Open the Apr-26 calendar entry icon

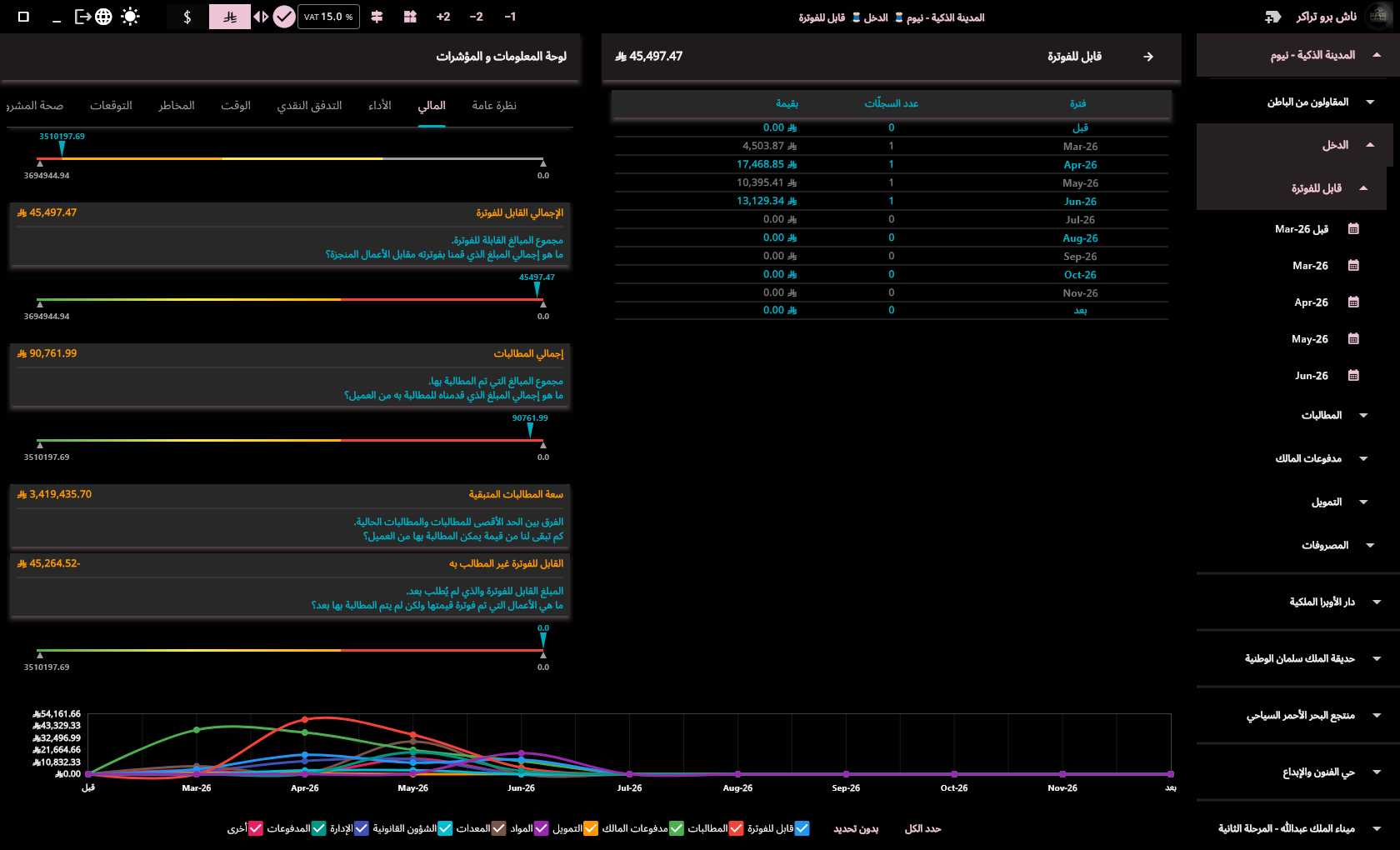coord(1353,302)
